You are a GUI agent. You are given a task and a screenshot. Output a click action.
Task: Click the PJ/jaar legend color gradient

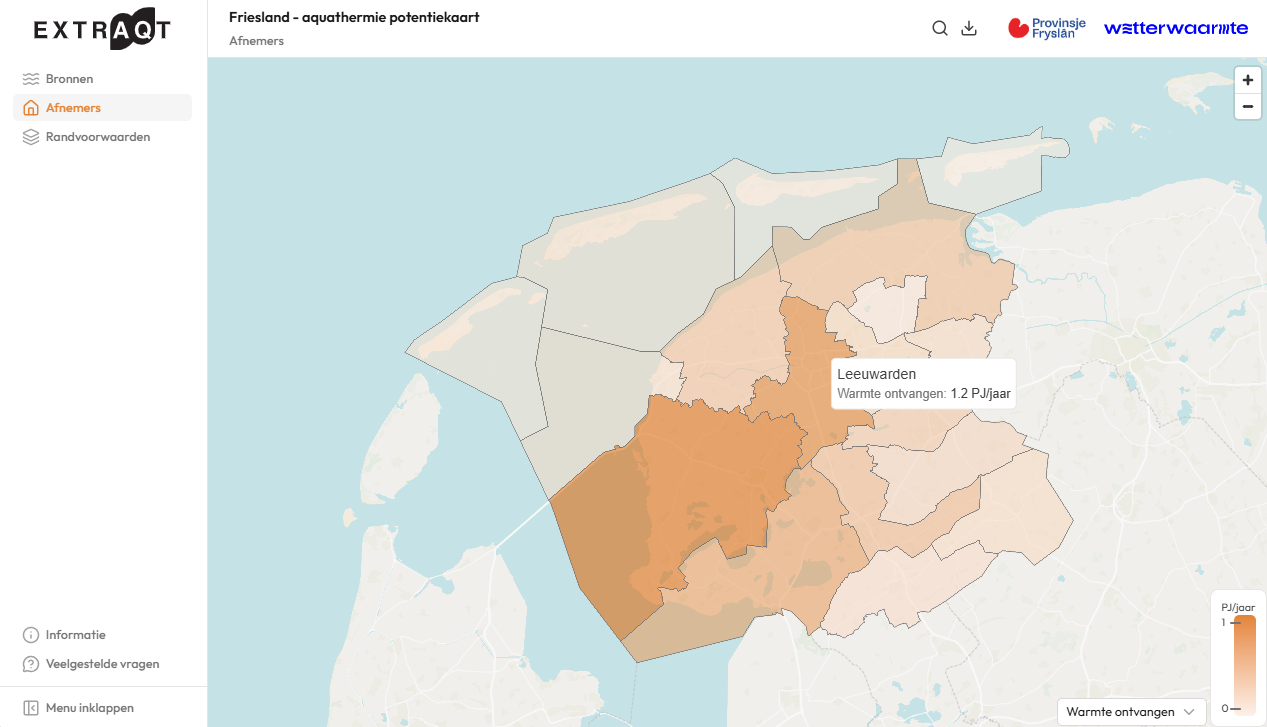[1244, 665]
